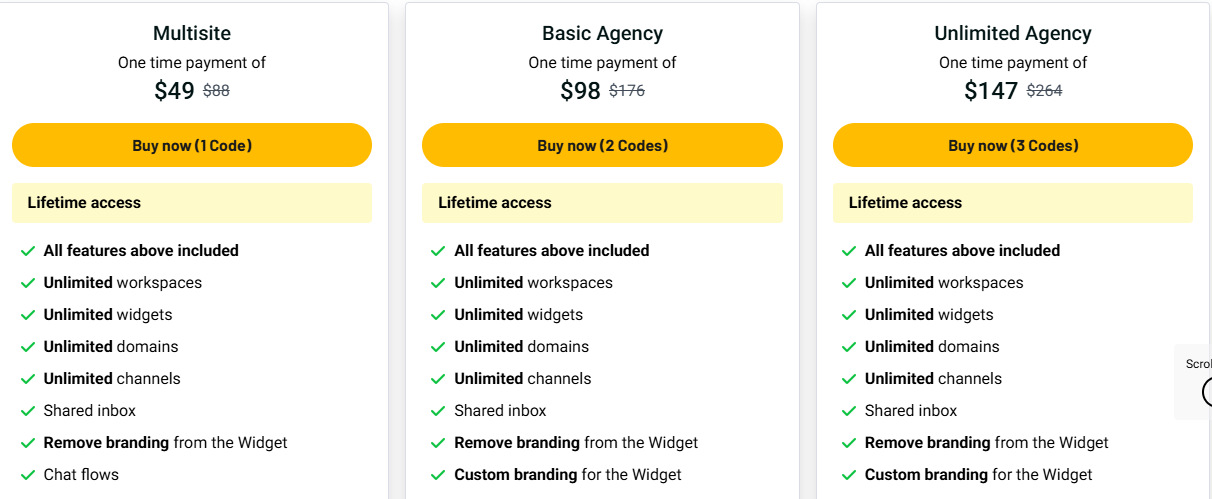Click the Lifetime access banner under Multisite
Viewport: 1212px width, 499px height.
(192, 203)
